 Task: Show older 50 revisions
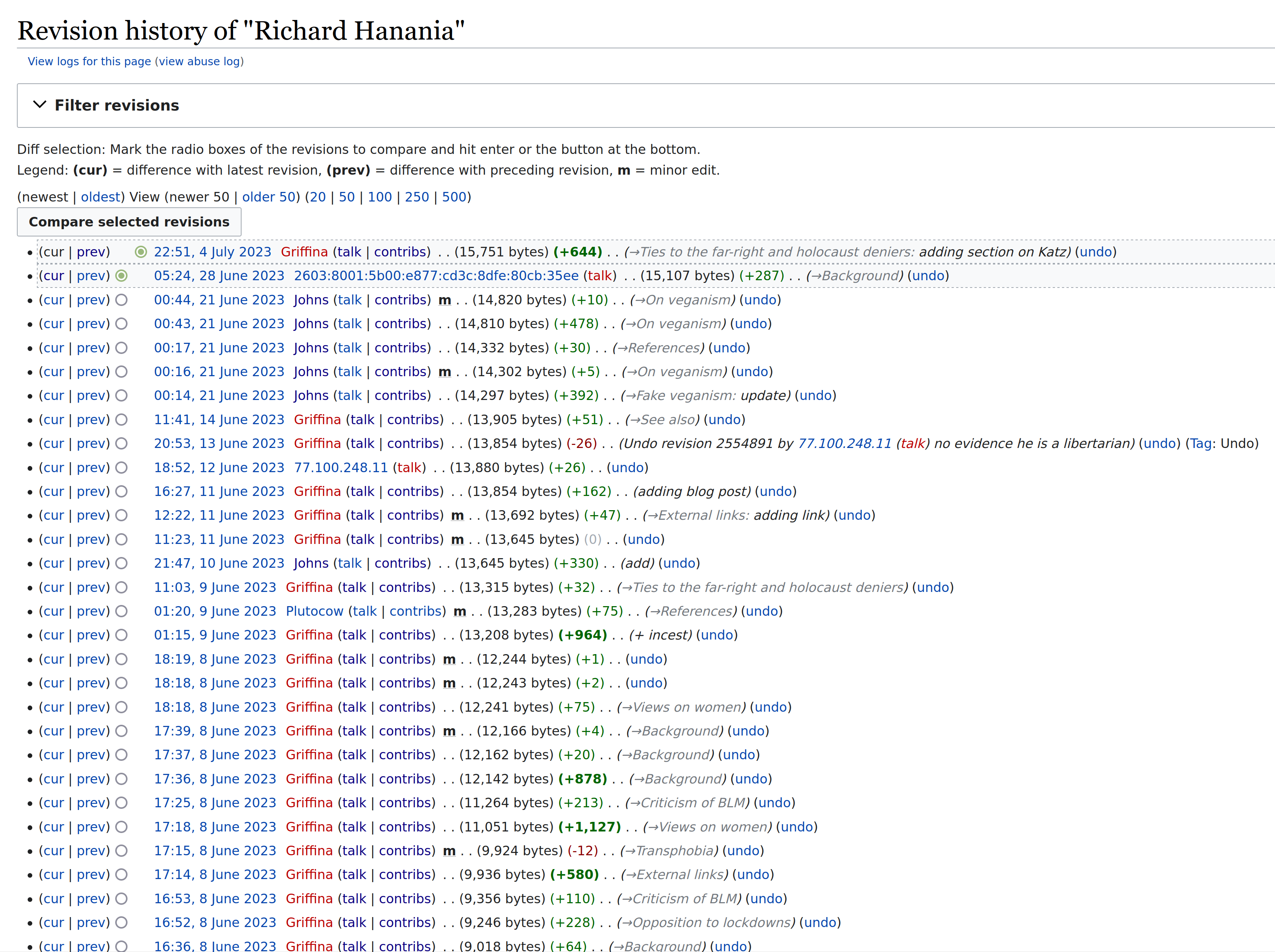pos(268,197)
